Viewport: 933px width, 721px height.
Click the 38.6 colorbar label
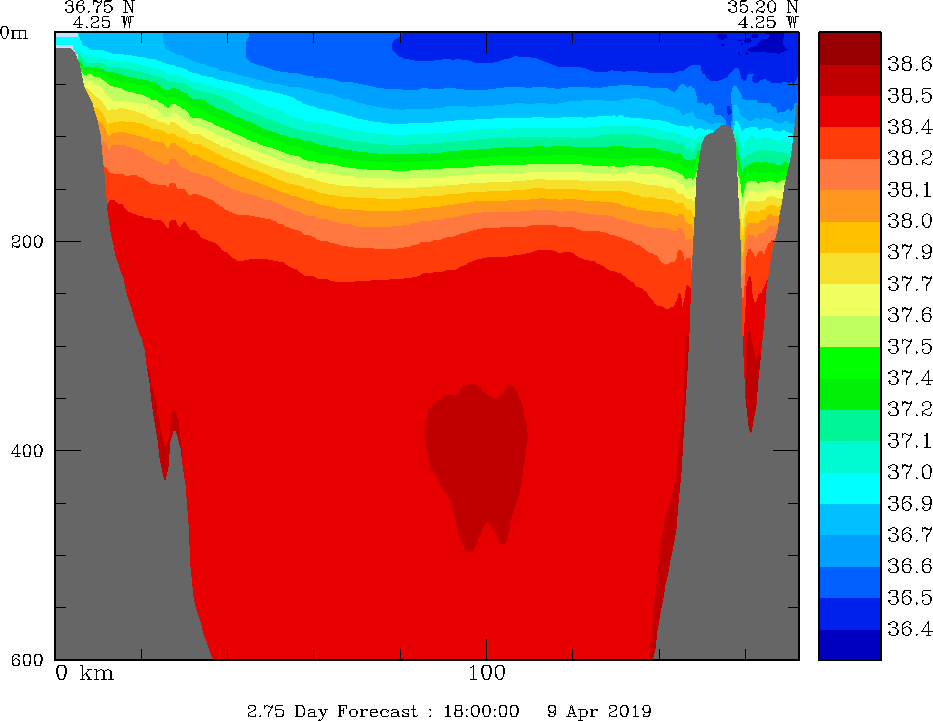tap(909, 64)
